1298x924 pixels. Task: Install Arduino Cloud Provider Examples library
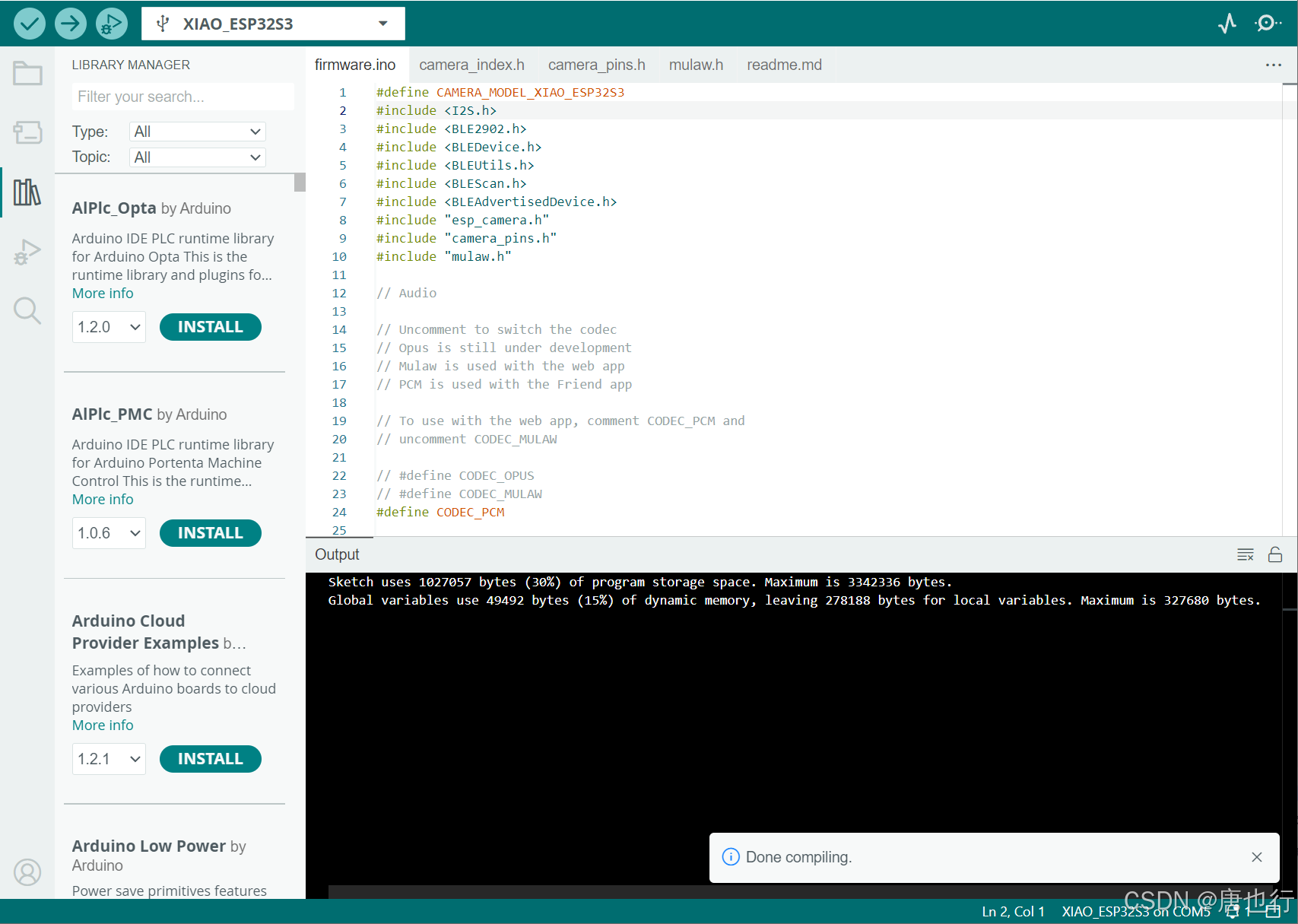point(211,759)
